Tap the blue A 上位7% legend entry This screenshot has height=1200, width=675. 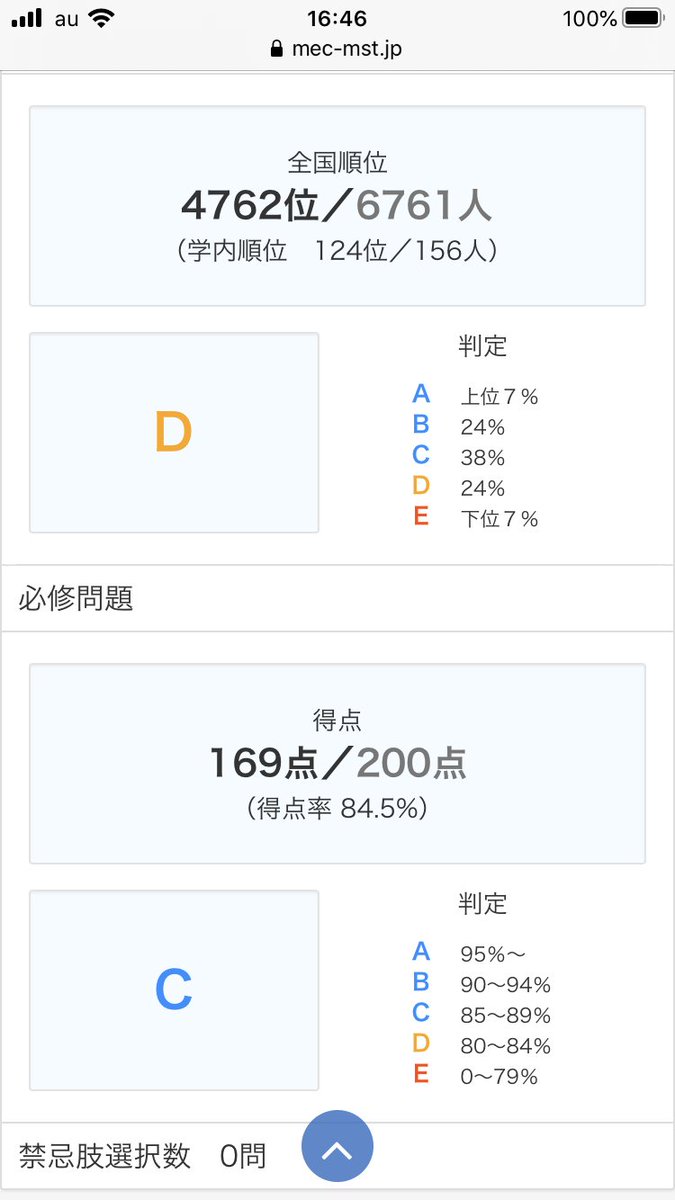[476, 396]
